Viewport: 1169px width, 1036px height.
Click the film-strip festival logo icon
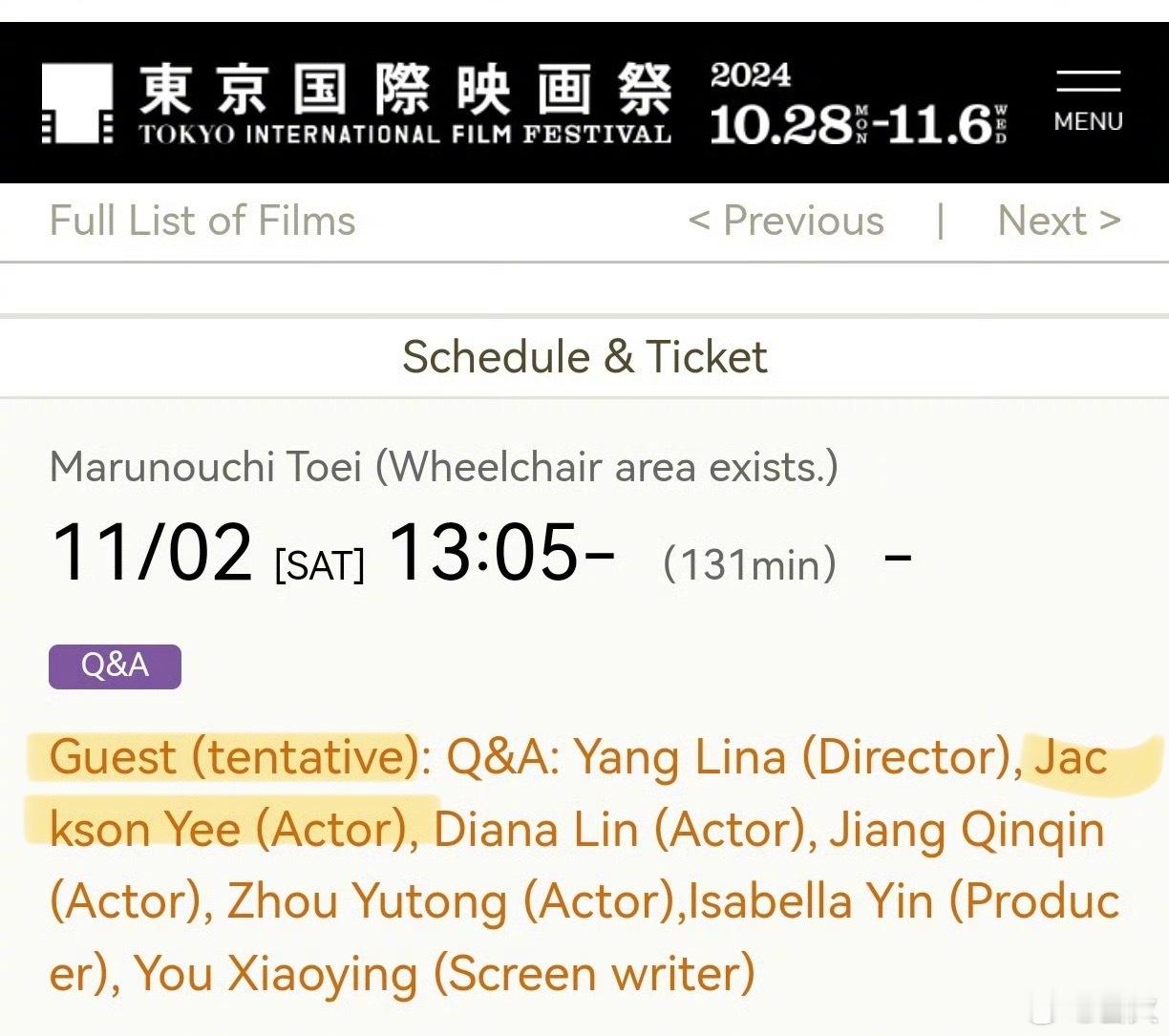click(x=77, y=104)
